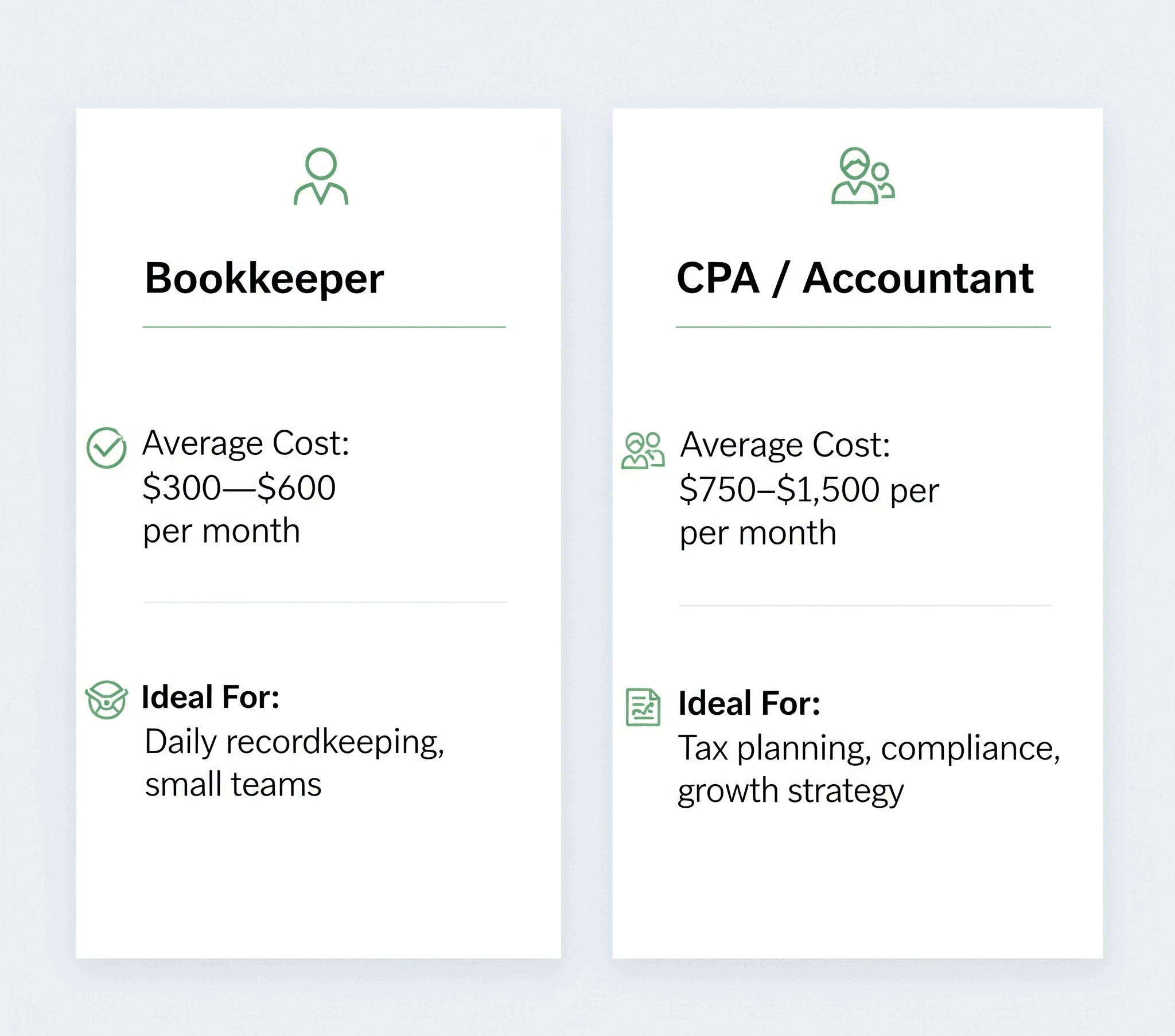Click the document chart icon beside CPA Ideal For
Screen dimensions: 1175x1036
643,707
